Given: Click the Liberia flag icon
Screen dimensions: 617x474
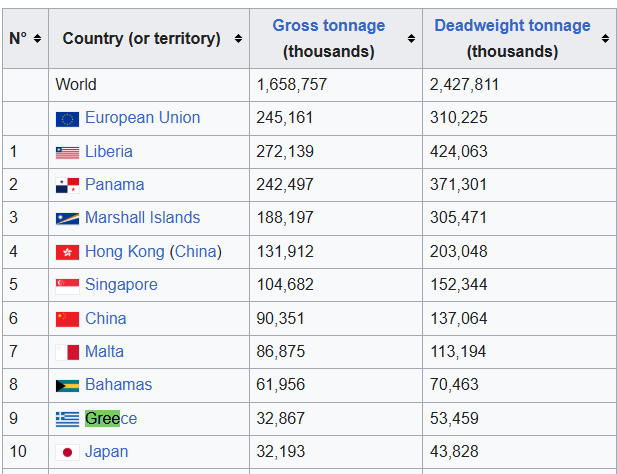Looking at the screenshot, I should 67,152.
